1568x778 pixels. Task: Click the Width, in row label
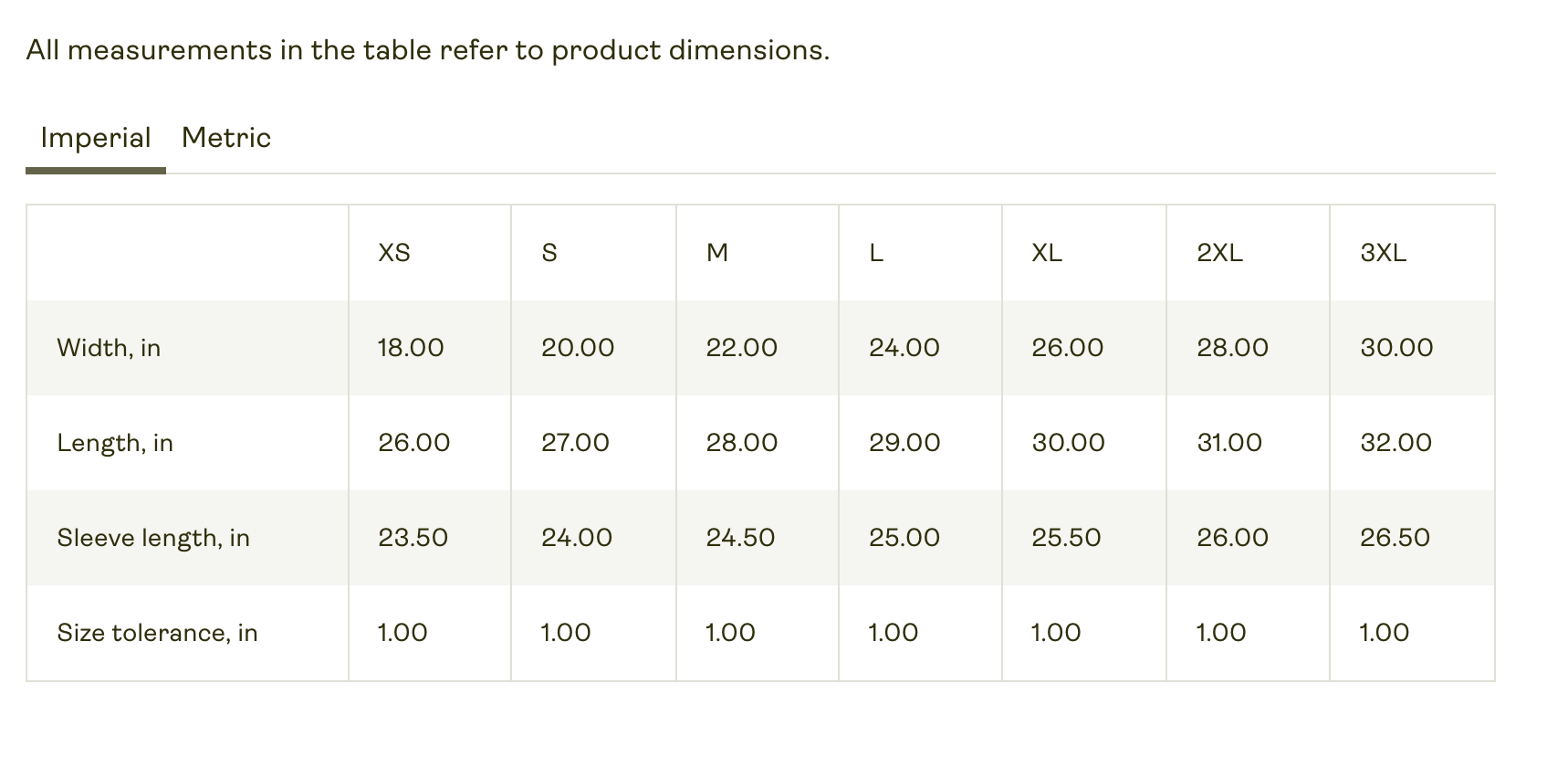pyautogui.click(x=109, y=348)
